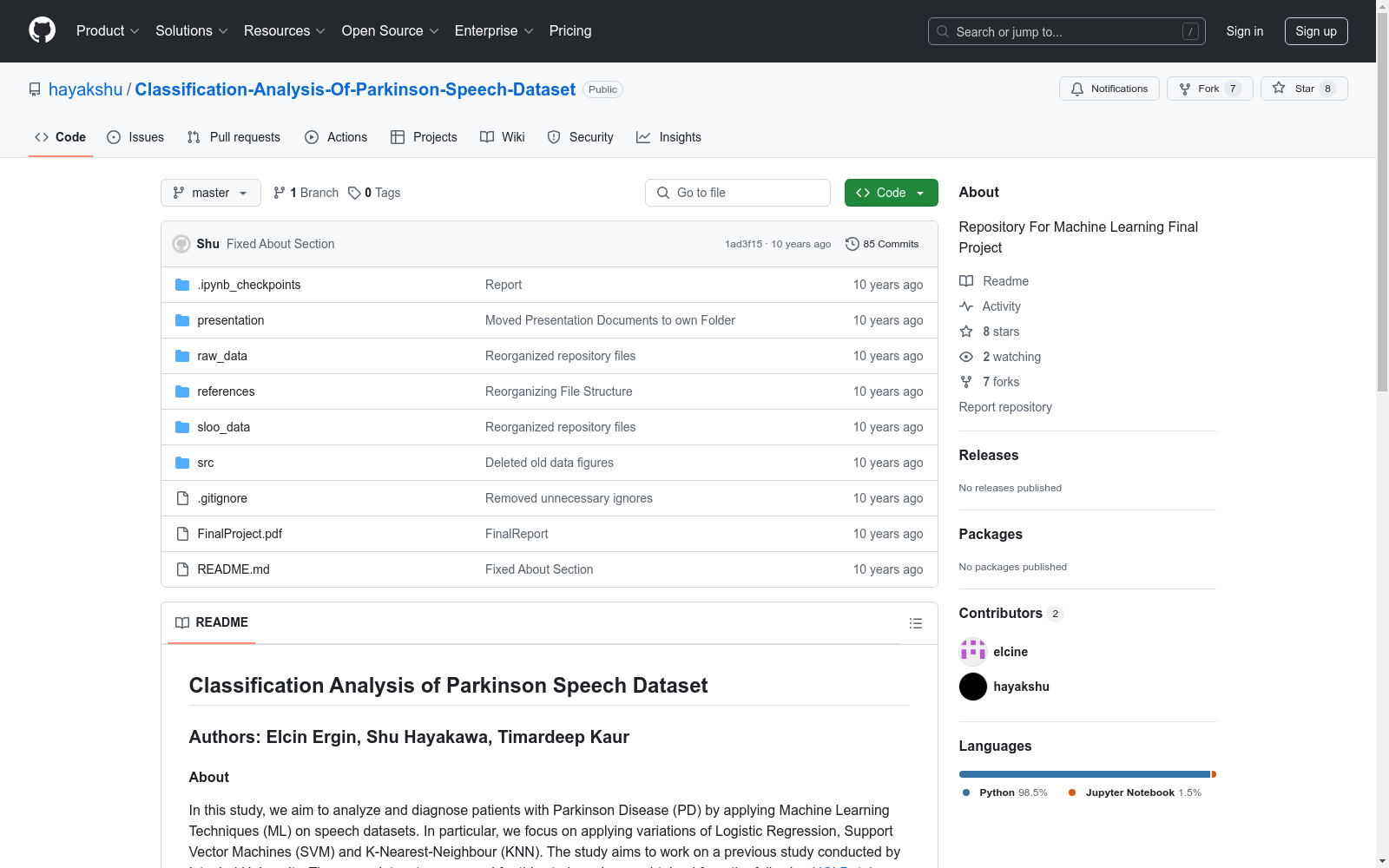Click the Python segment of the language bar
The width and height of the screenshot is (1389, 868).
coord(1084,774)
